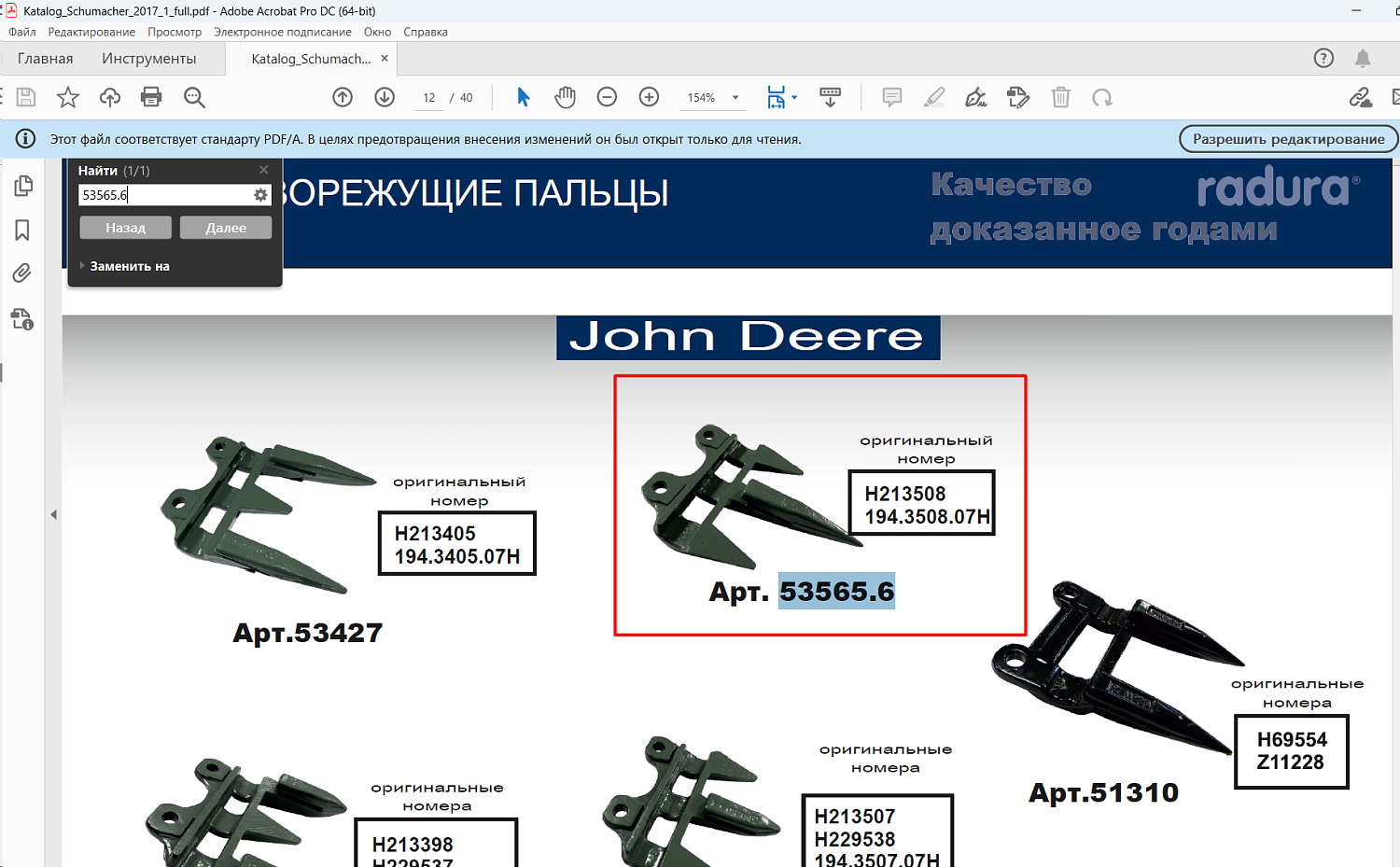Open the find text magnifier icon
The height and width of the screenshot is (867, 1400).
coord(194,97)
